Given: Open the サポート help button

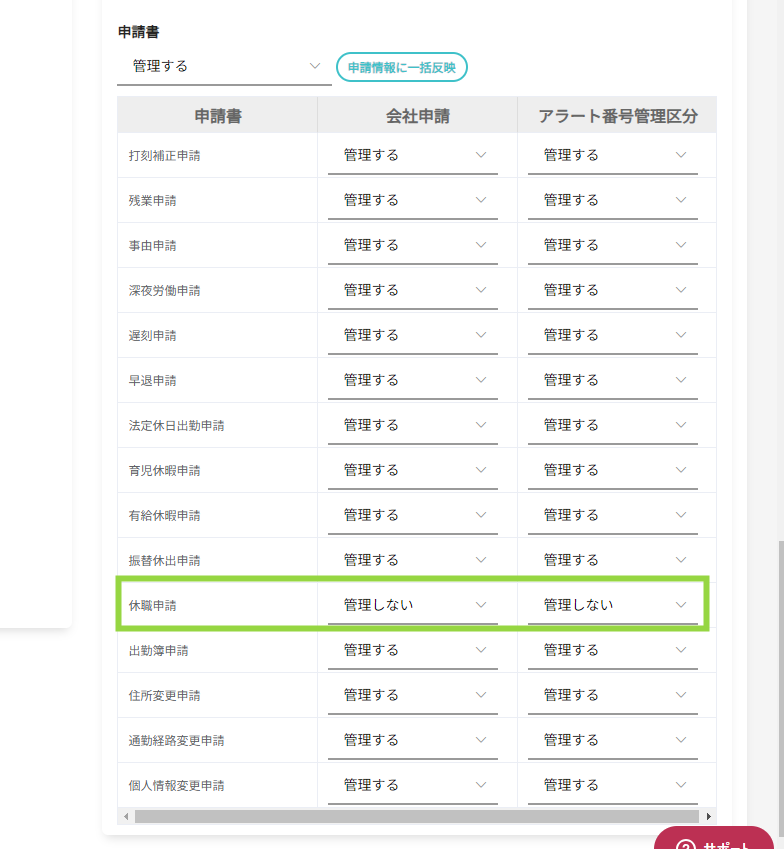Looking at the screenshot, I should click(715, 840).
